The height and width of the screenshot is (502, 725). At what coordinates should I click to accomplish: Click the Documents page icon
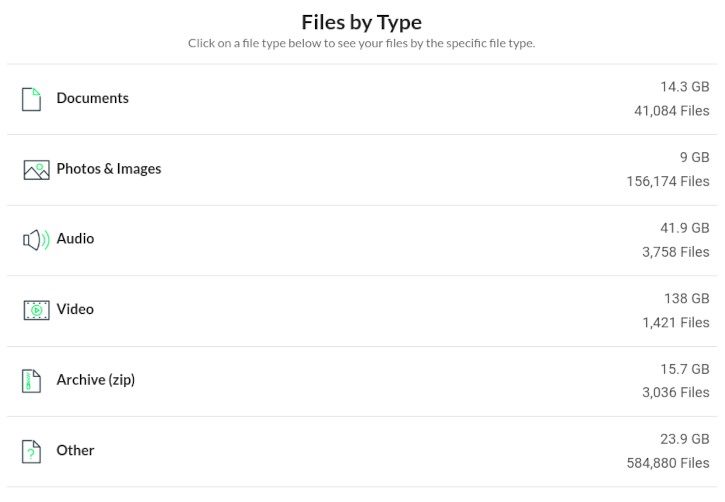[x=31, y=99]
